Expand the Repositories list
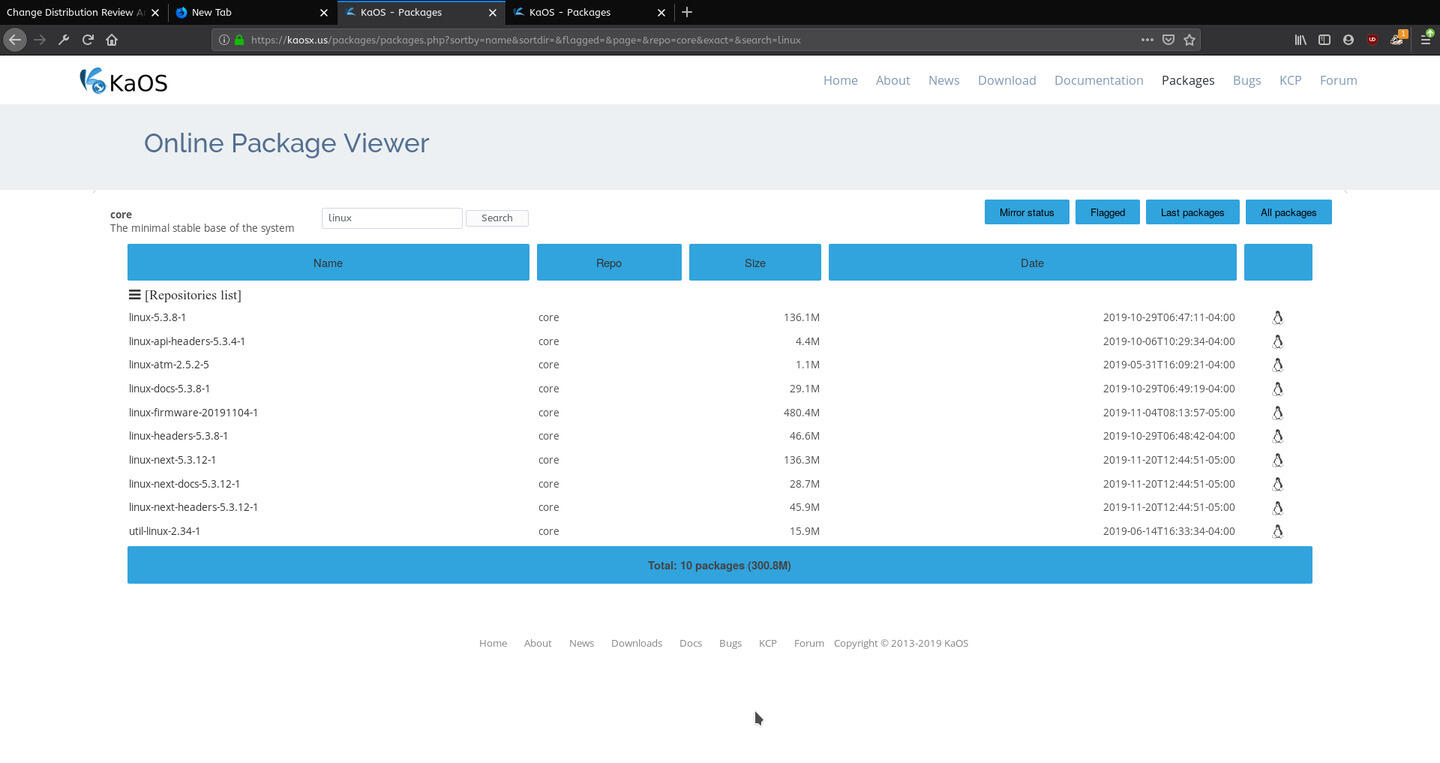 click(x=185, y=295)
